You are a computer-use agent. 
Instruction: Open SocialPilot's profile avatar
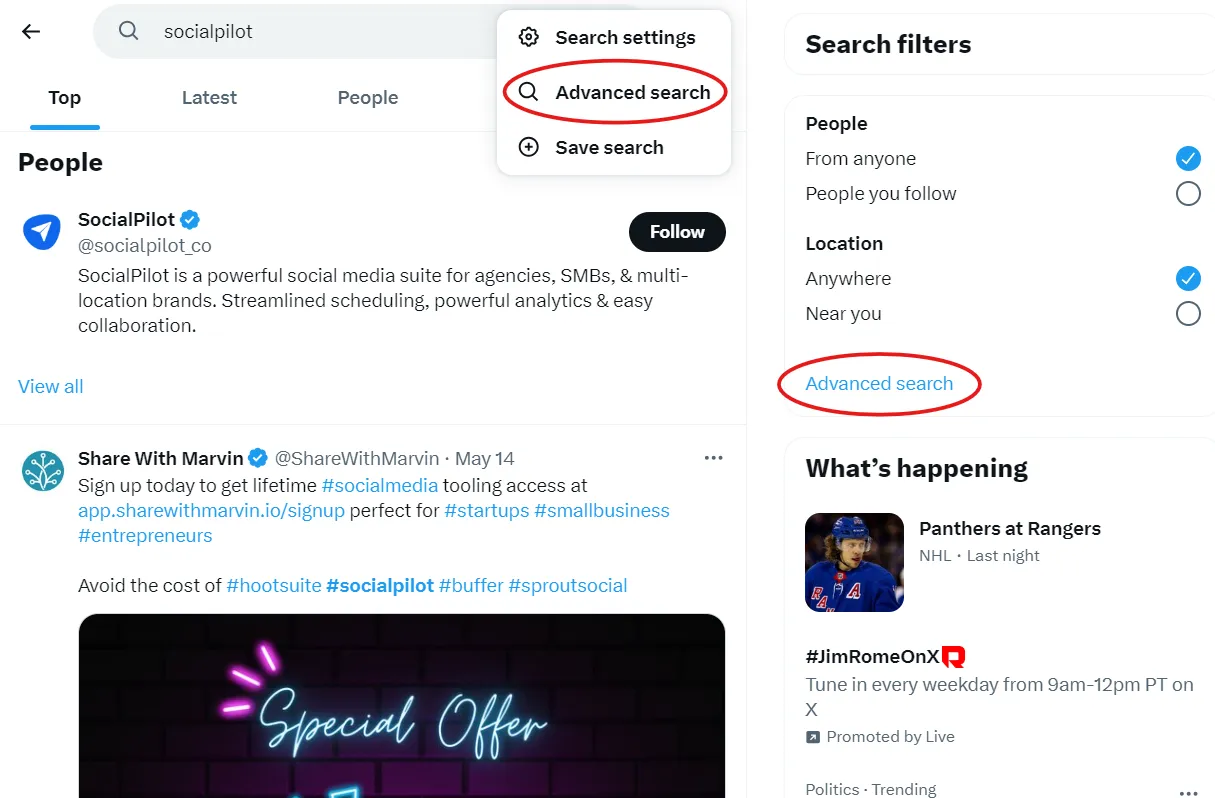tap(42, 232)
